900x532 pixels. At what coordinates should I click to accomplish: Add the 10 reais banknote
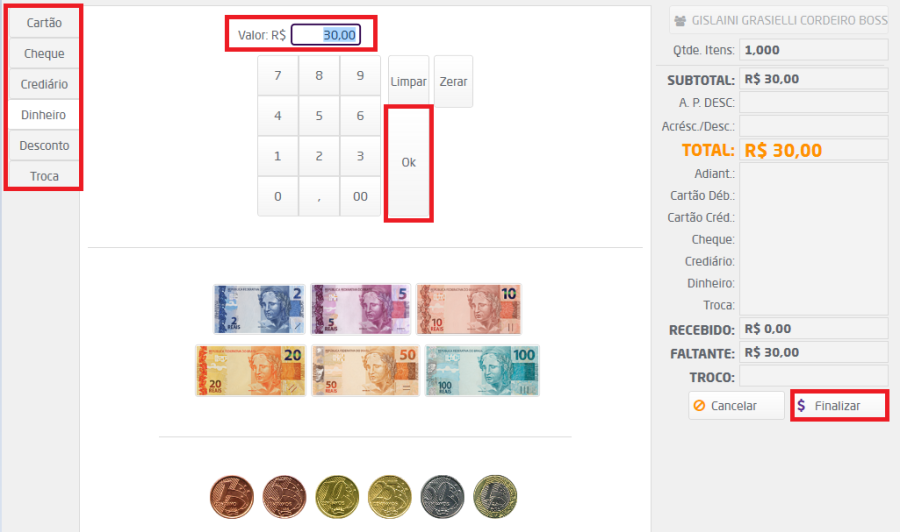468,309
